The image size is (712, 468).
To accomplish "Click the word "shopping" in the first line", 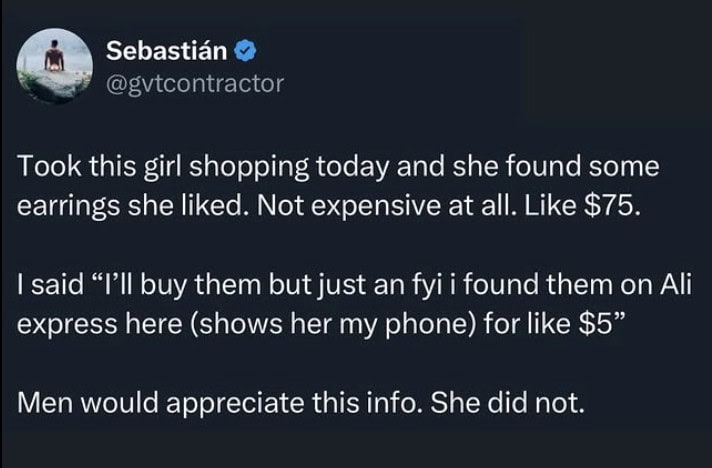I will [249, 167].
